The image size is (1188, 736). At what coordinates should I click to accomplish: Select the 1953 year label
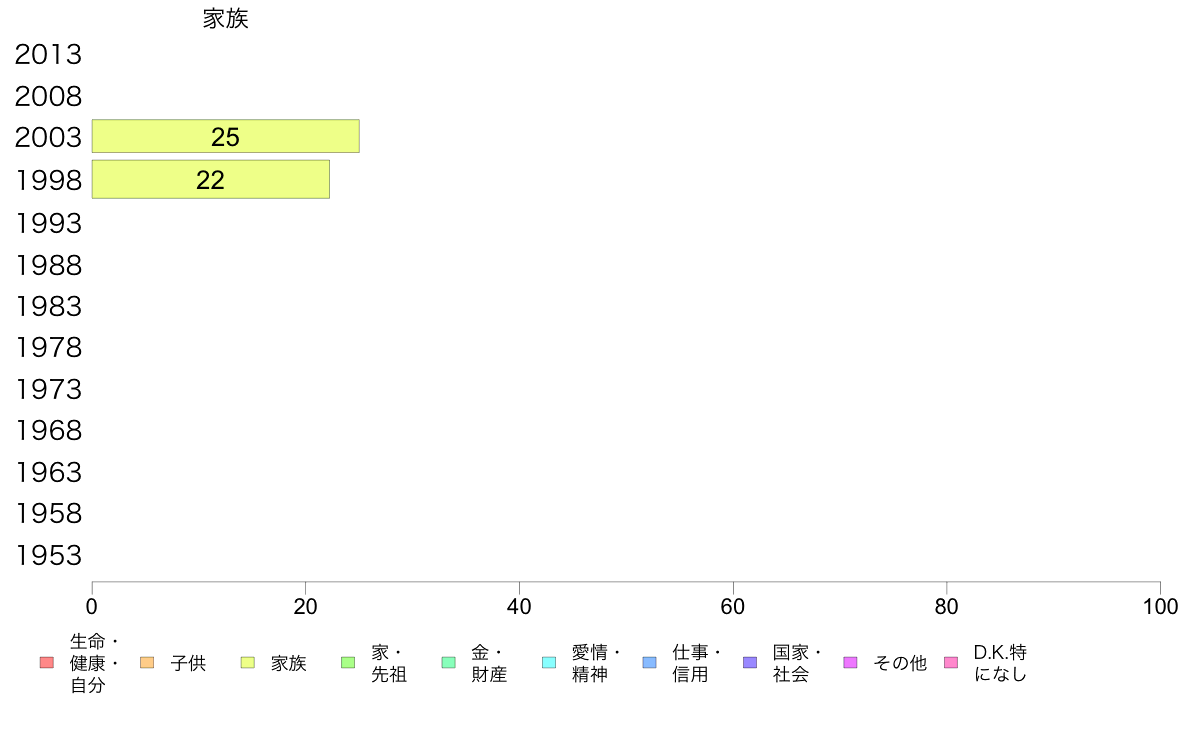coord(48,556)
